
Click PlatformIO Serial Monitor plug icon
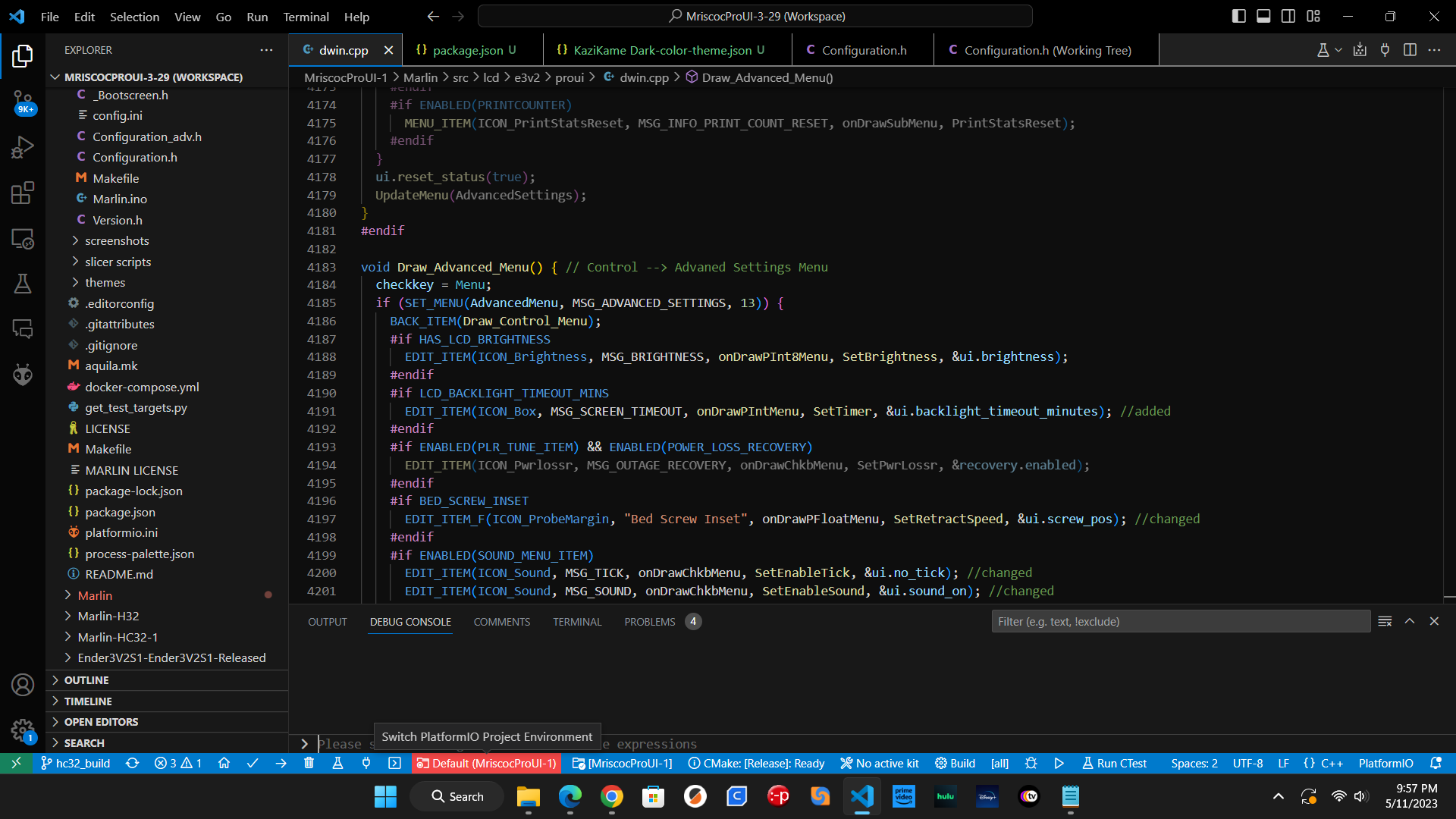point(366,763)
